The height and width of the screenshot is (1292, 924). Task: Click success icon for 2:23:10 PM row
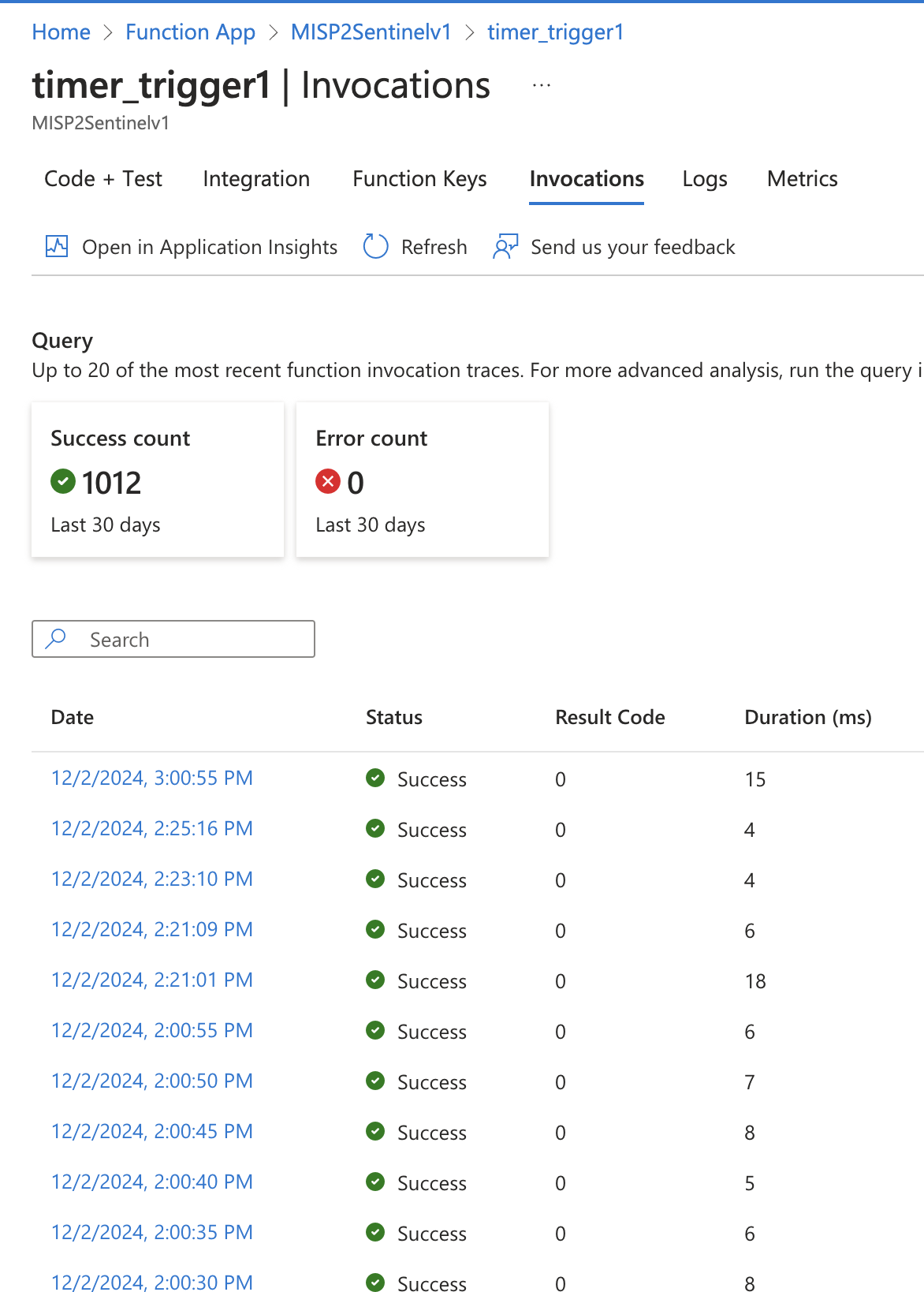[x=375, y=879]
